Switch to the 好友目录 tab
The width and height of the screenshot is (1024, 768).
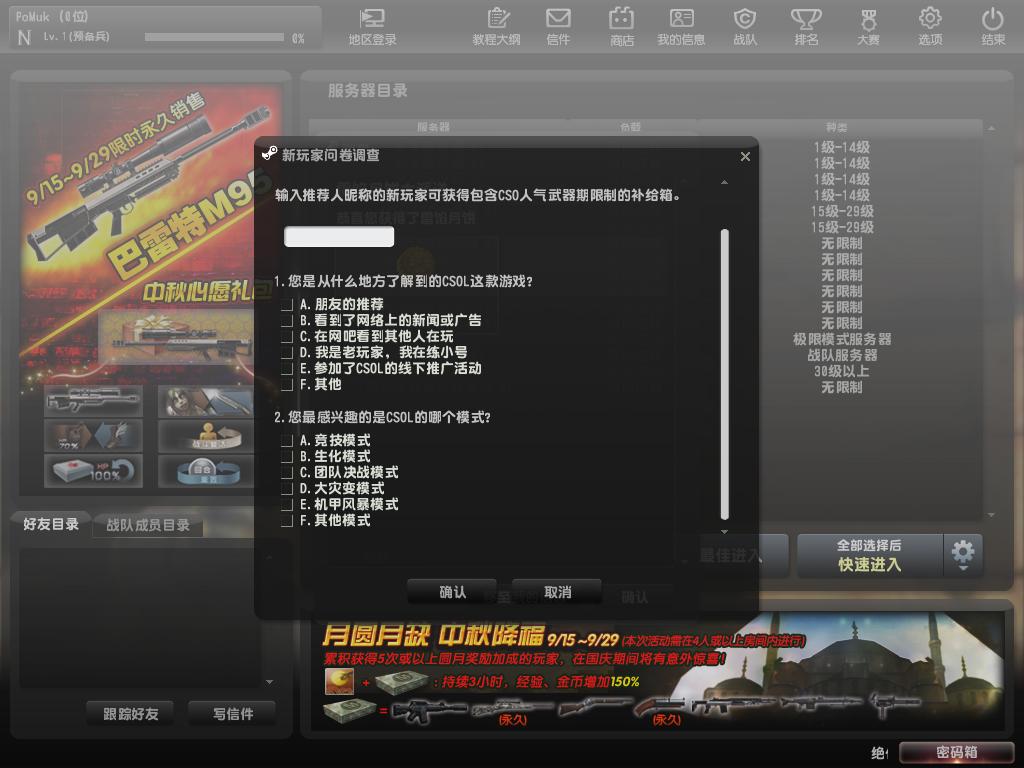click(x=51, y=524)
